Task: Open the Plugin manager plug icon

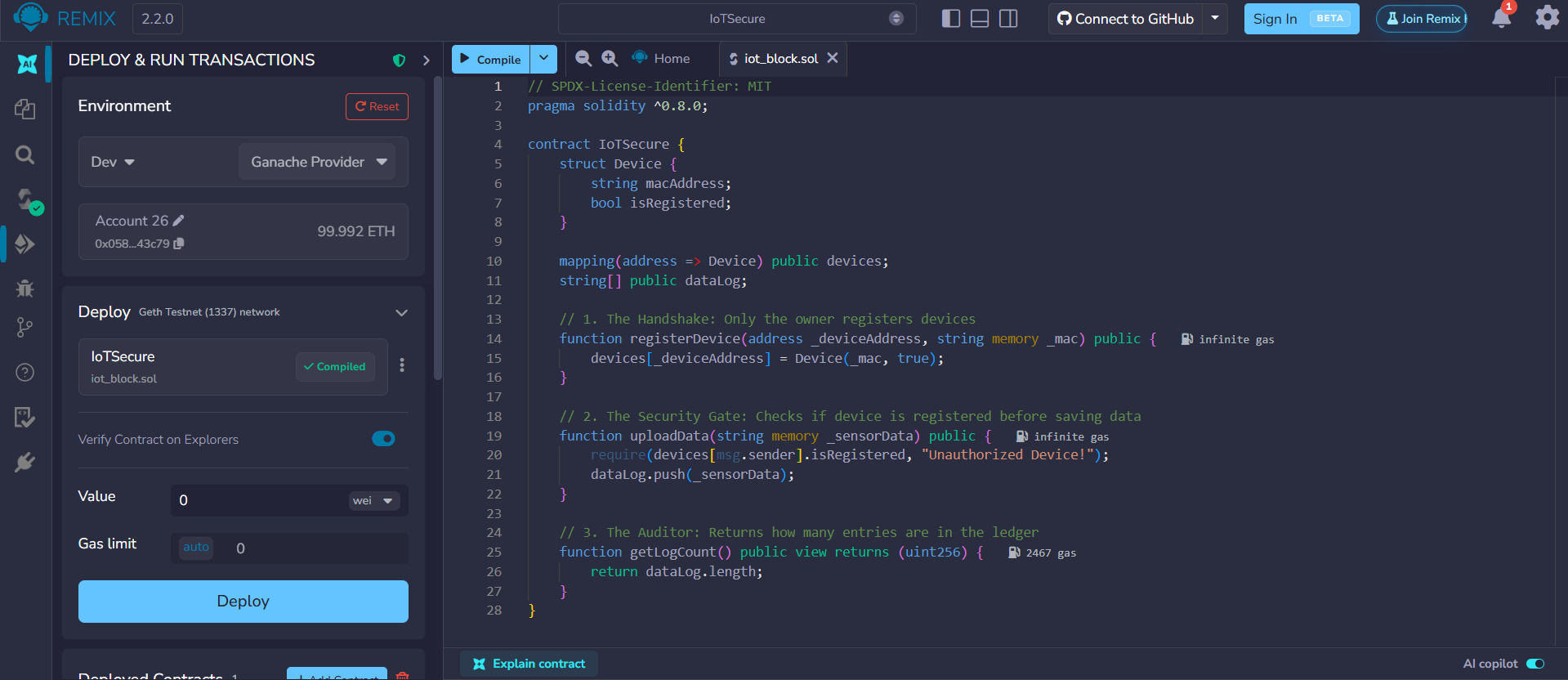Action: pyautogui.click(x=25, y=463)
